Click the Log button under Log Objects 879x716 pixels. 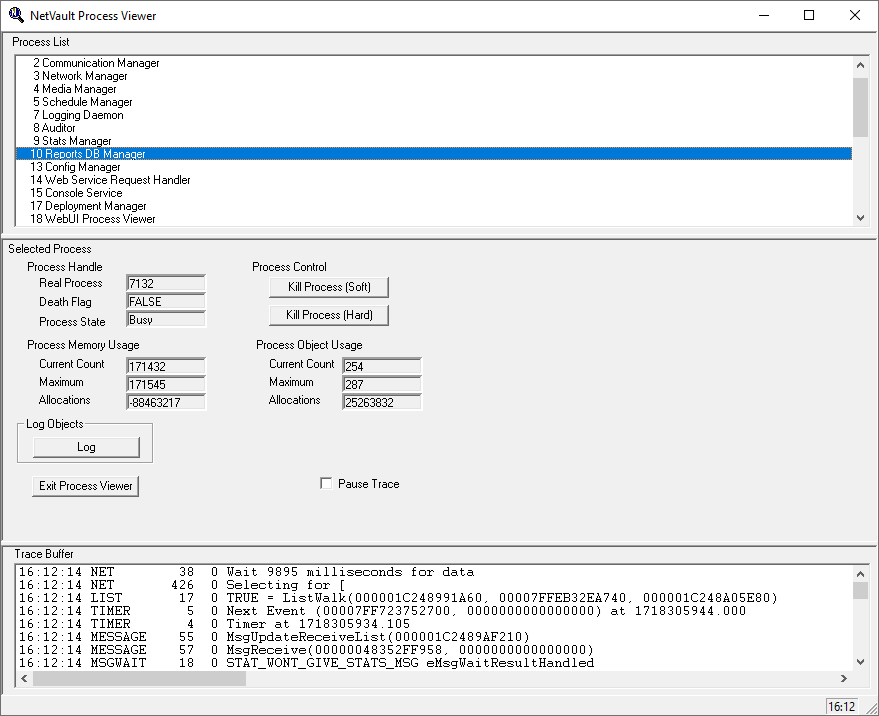(86, 447)
